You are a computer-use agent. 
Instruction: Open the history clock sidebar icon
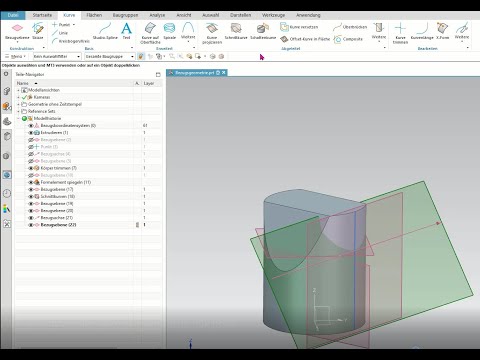(7, 193)
